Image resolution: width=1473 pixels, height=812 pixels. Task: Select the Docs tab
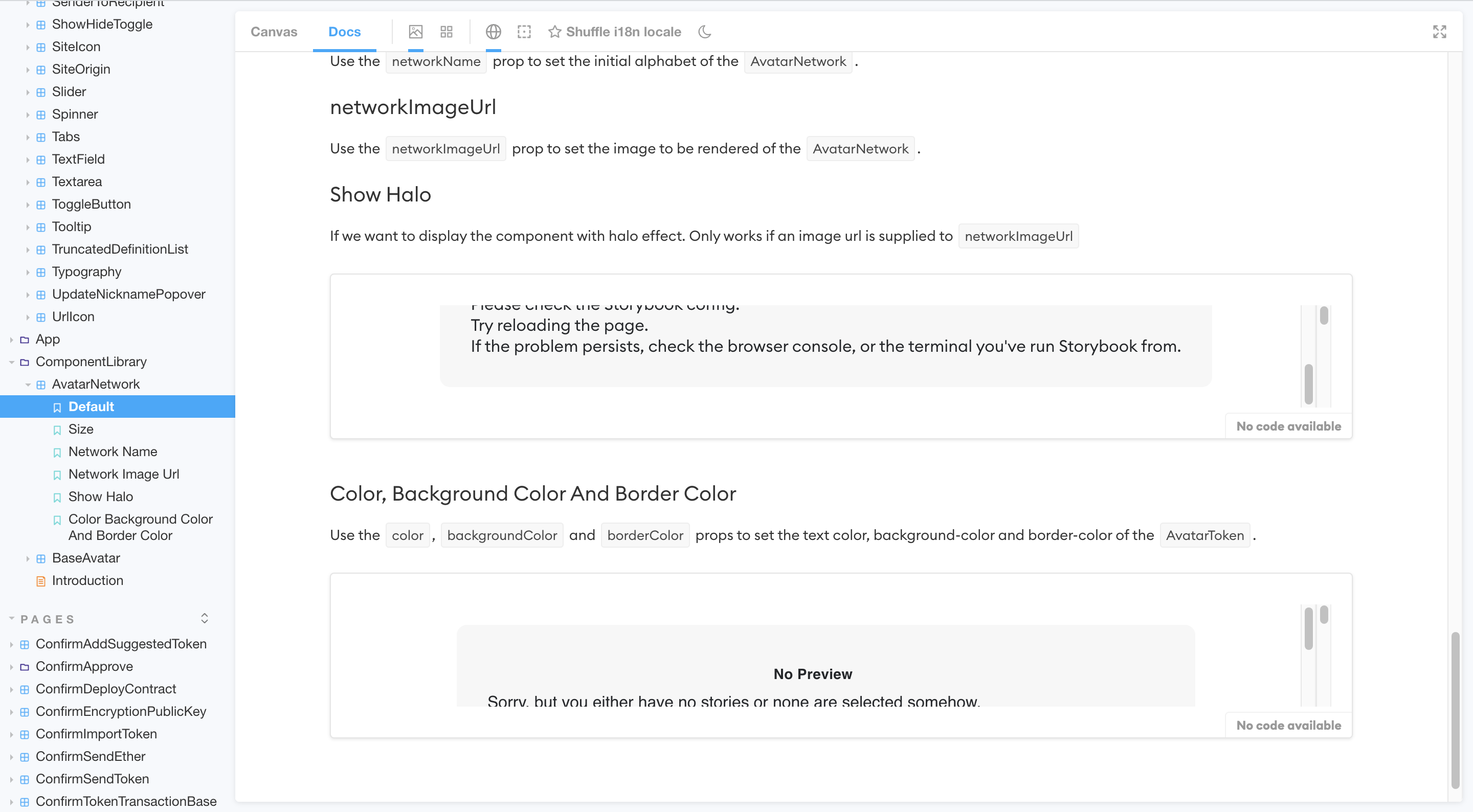[344, 32]
